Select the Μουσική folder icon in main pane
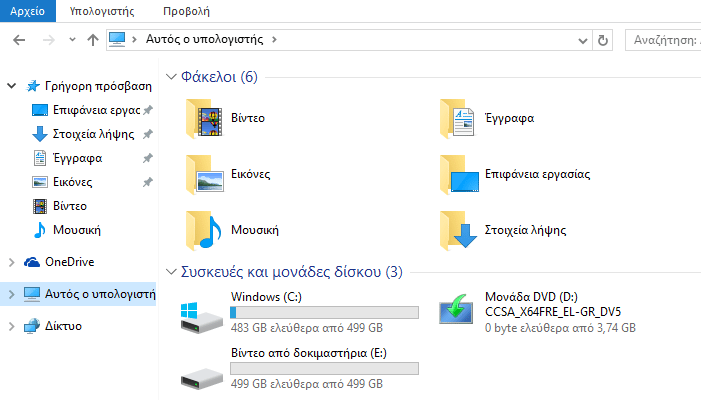701x400 pixels. pos(204,231)
